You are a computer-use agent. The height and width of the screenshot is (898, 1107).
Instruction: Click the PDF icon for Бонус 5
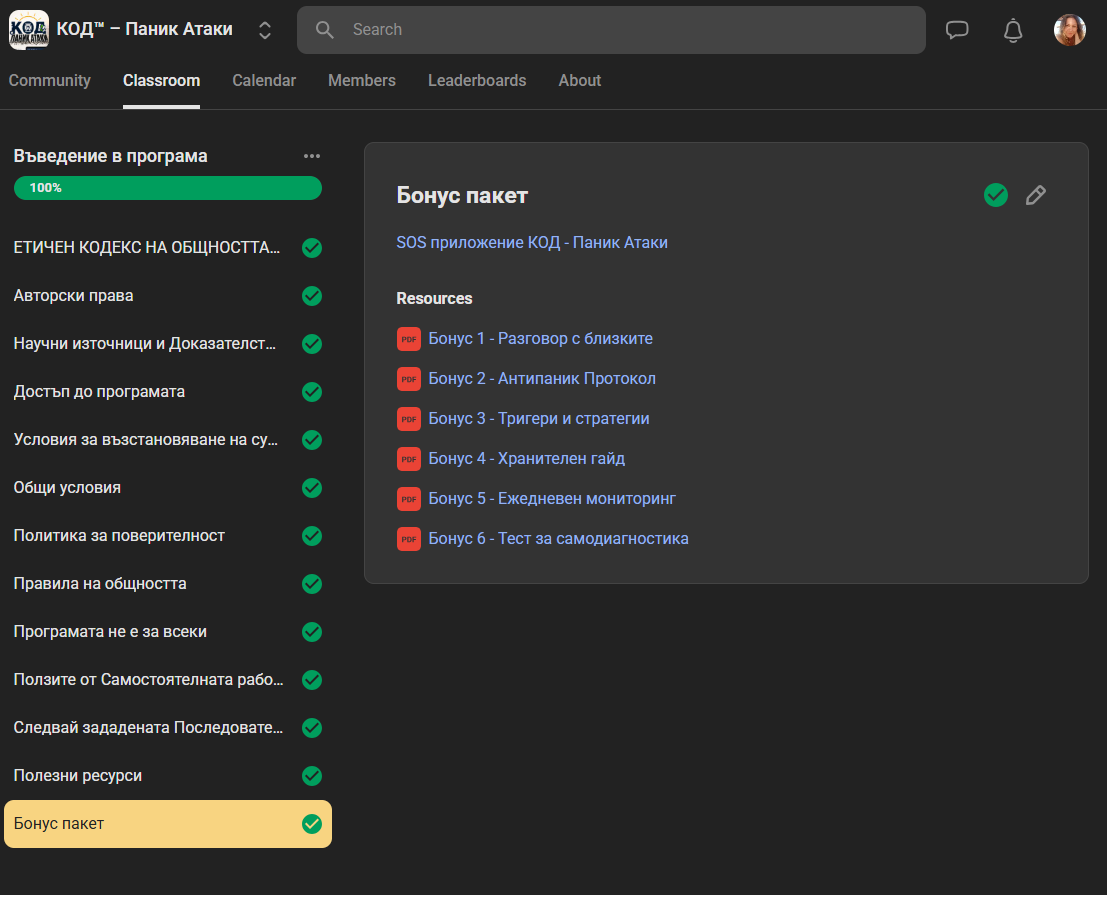tap(409, 499)
